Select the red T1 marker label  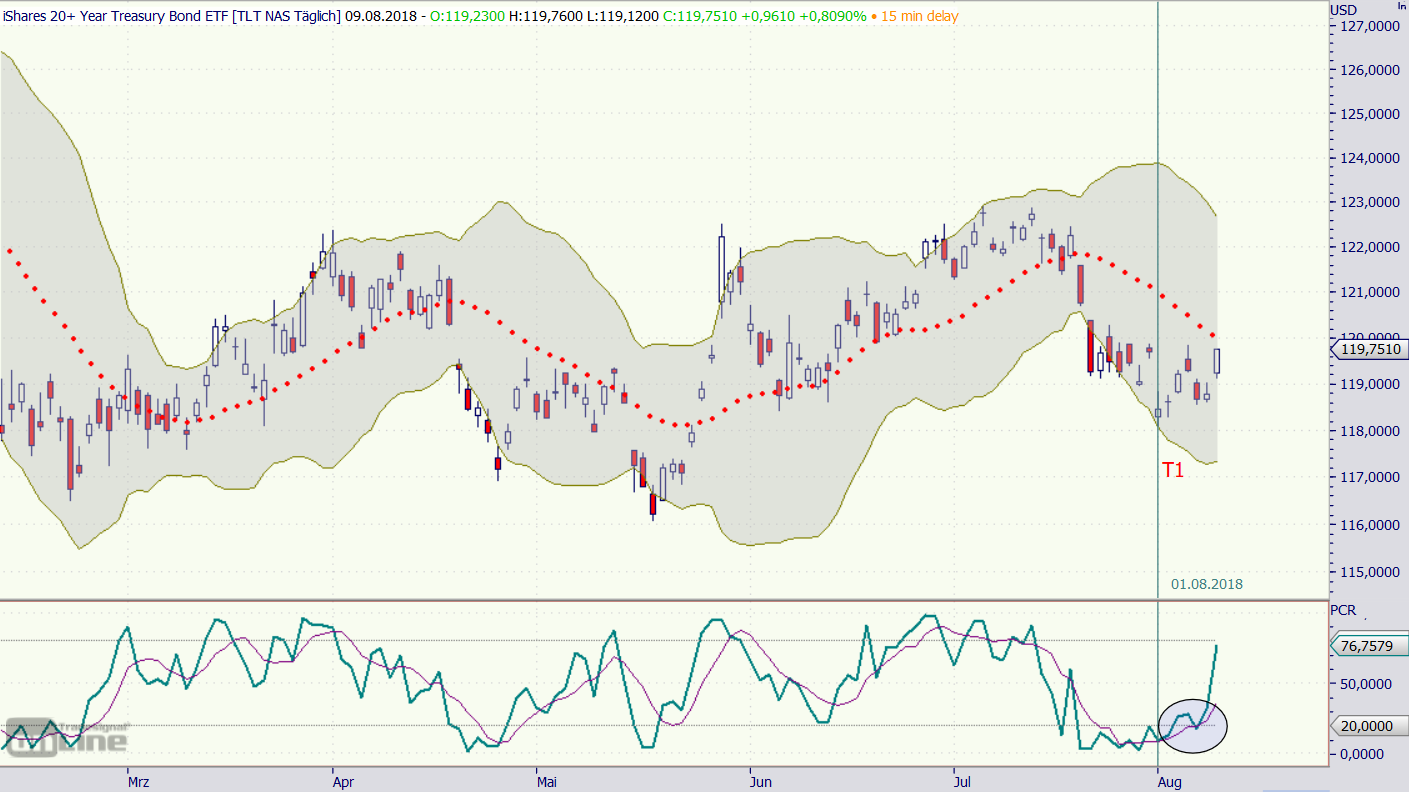coord(1173,470)
